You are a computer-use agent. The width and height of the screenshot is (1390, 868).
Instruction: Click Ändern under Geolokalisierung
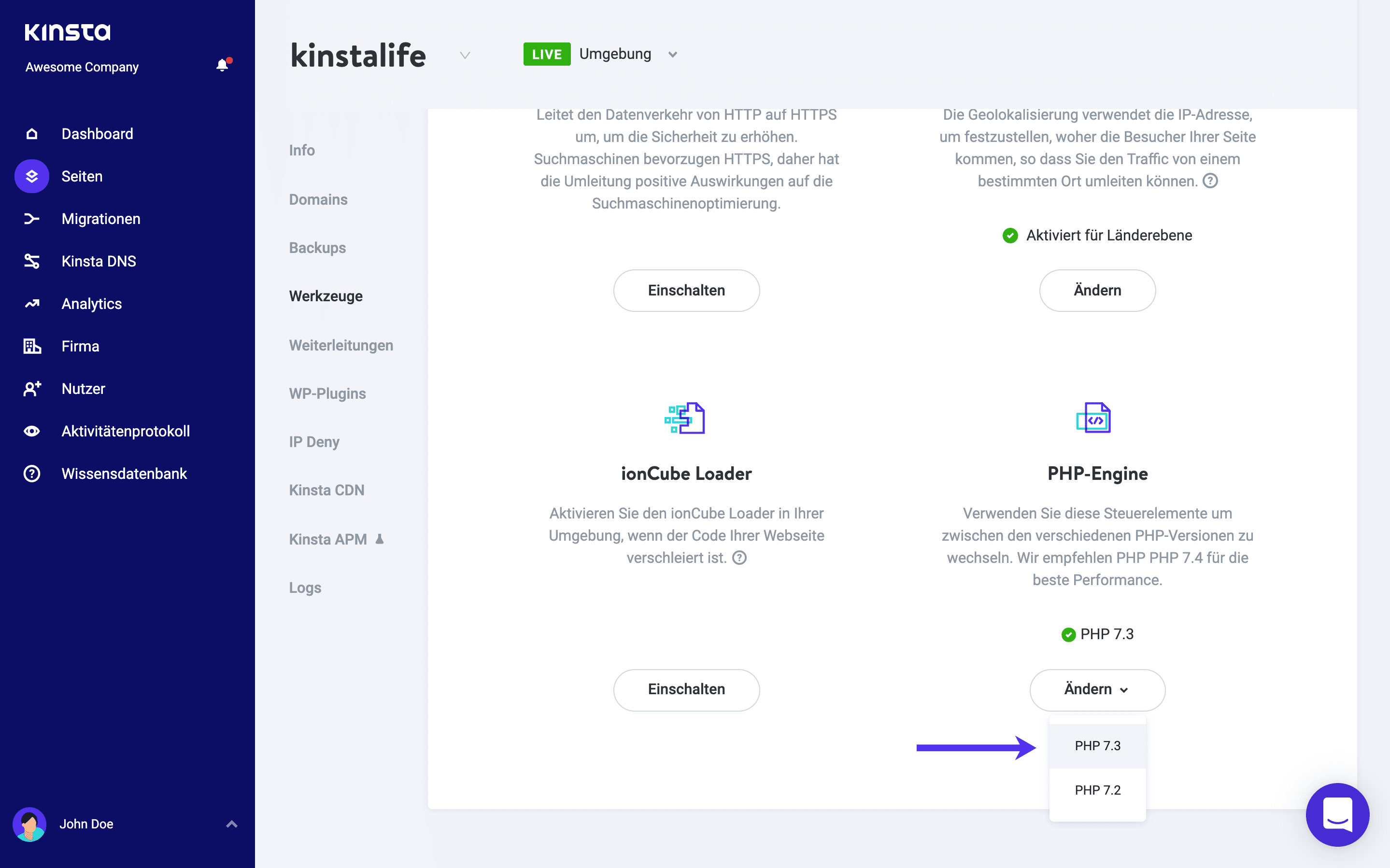(1097, 291)
